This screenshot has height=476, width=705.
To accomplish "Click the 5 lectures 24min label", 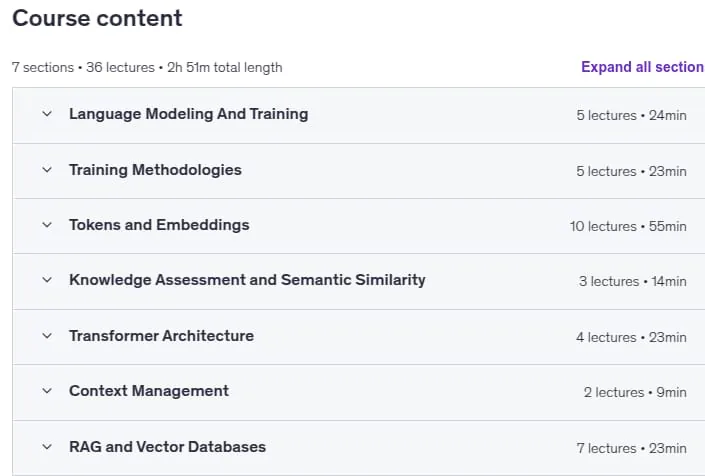I will 631,116.
